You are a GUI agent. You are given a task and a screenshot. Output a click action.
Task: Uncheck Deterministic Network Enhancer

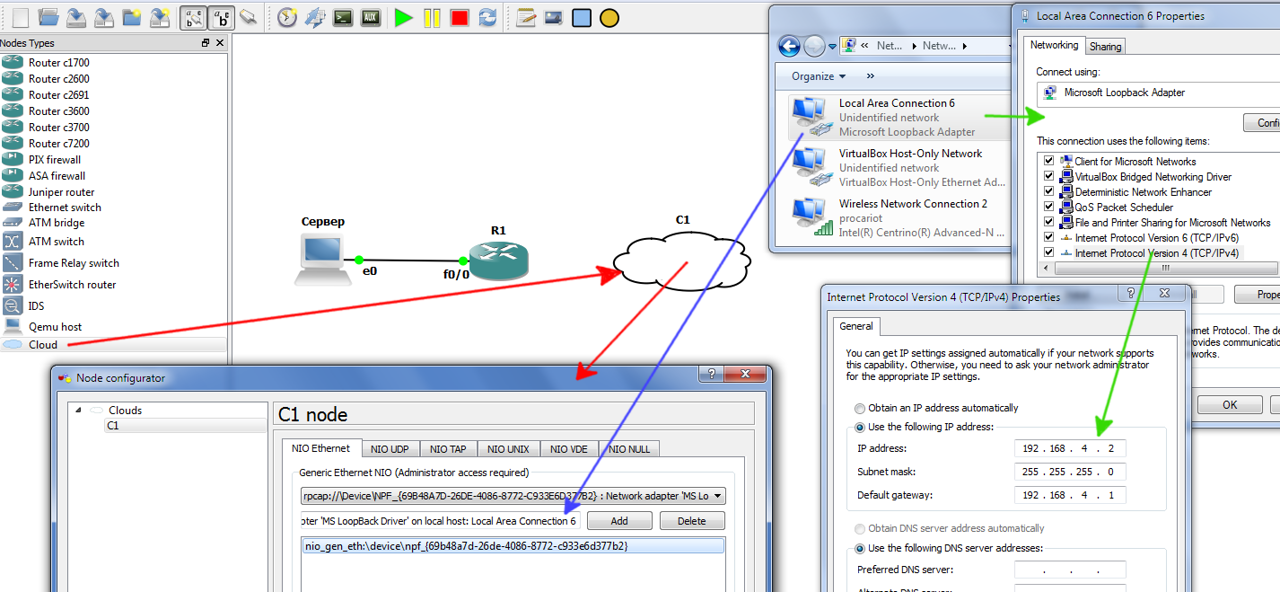[x=1049, y=192]
